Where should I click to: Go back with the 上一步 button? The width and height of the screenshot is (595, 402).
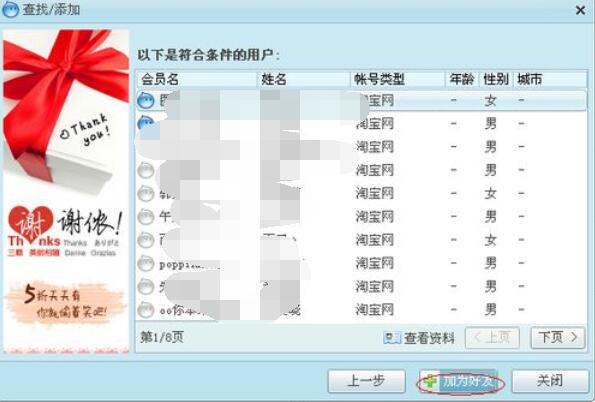coord(366,381)
